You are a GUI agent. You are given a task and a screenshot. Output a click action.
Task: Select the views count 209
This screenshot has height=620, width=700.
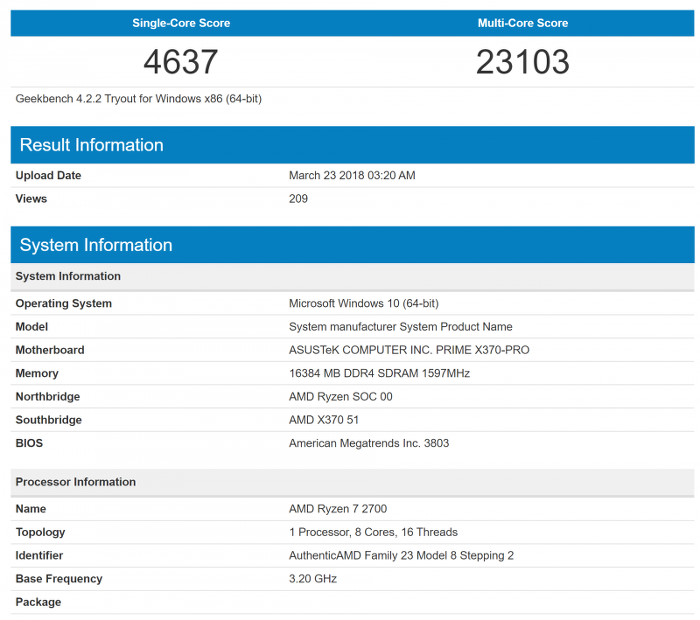click(298, 199)
